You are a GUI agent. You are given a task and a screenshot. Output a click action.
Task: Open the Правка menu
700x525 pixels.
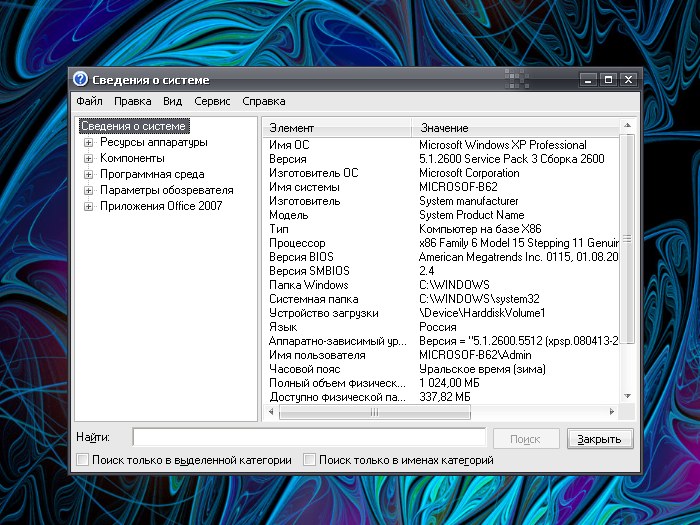click(133, 101)
